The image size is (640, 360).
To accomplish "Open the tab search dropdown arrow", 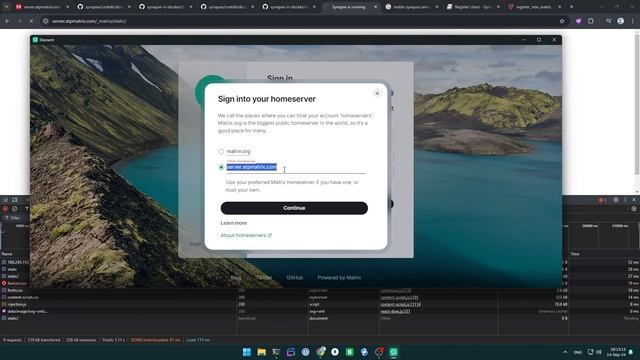I will pos(6,7).
